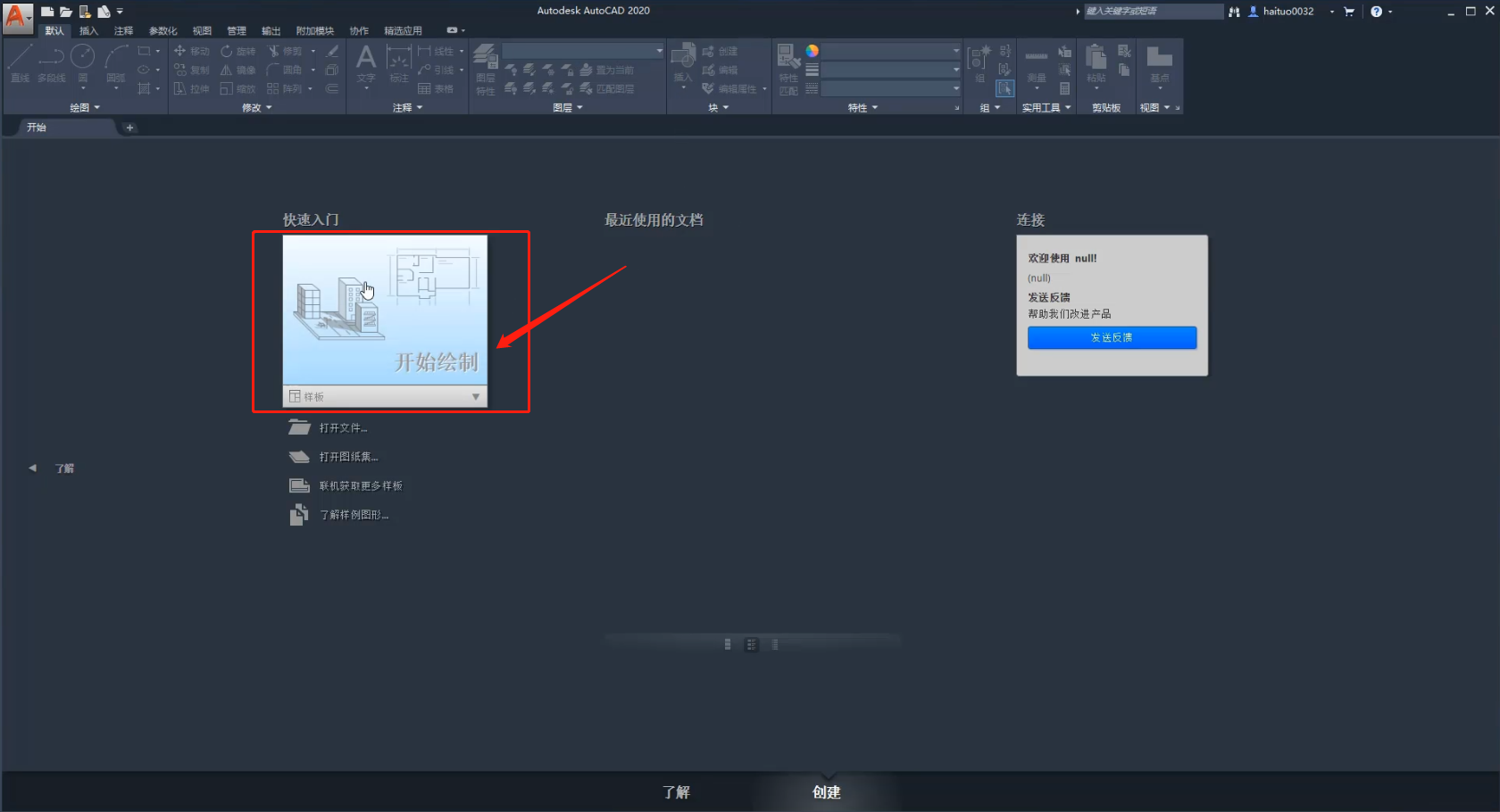The image size is (1500, 812).
Task: Click the Stretch (拉伸) tool
Action: pyautogui.click(x=191, y=88)
